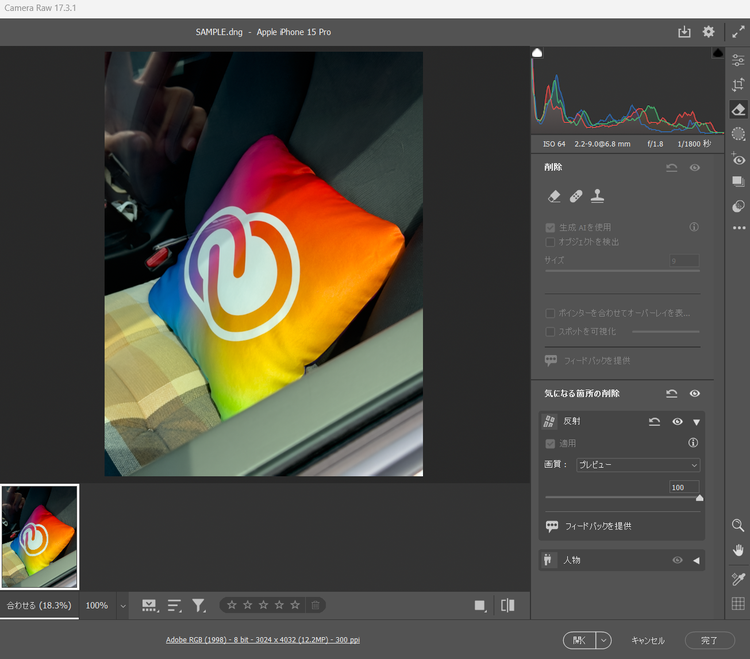This screenshot has width=750, height=659.
Task: Check the 生成 AIを使用 checkbox
Action: pyautogui.click(x=550, y=228)
